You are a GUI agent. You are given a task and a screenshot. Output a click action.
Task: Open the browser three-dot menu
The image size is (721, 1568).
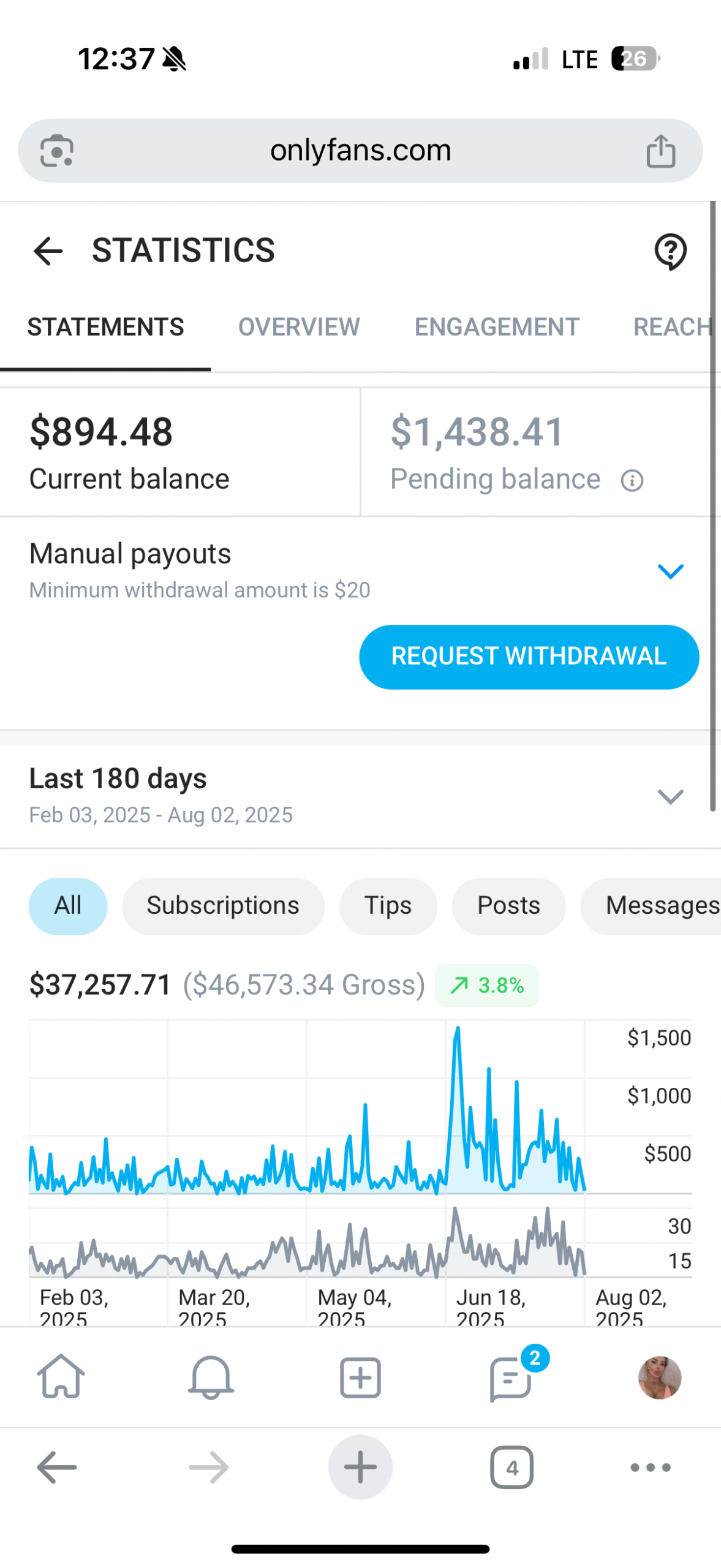tap(650, 1468)
